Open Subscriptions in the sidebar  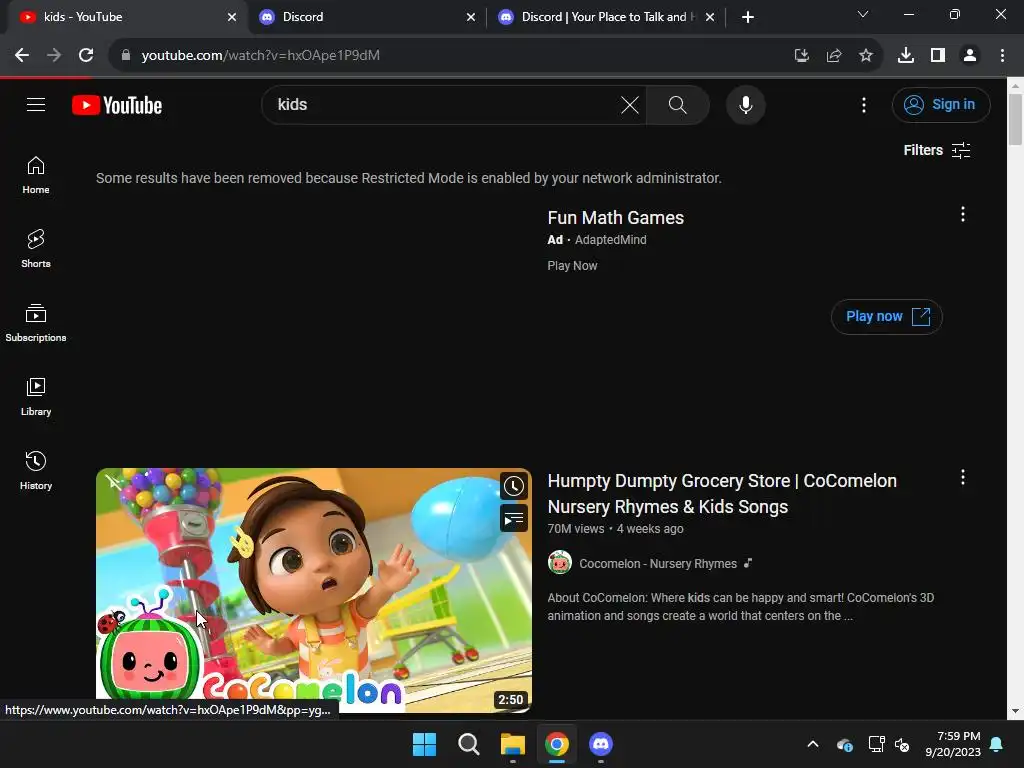(x=36, y=323)
